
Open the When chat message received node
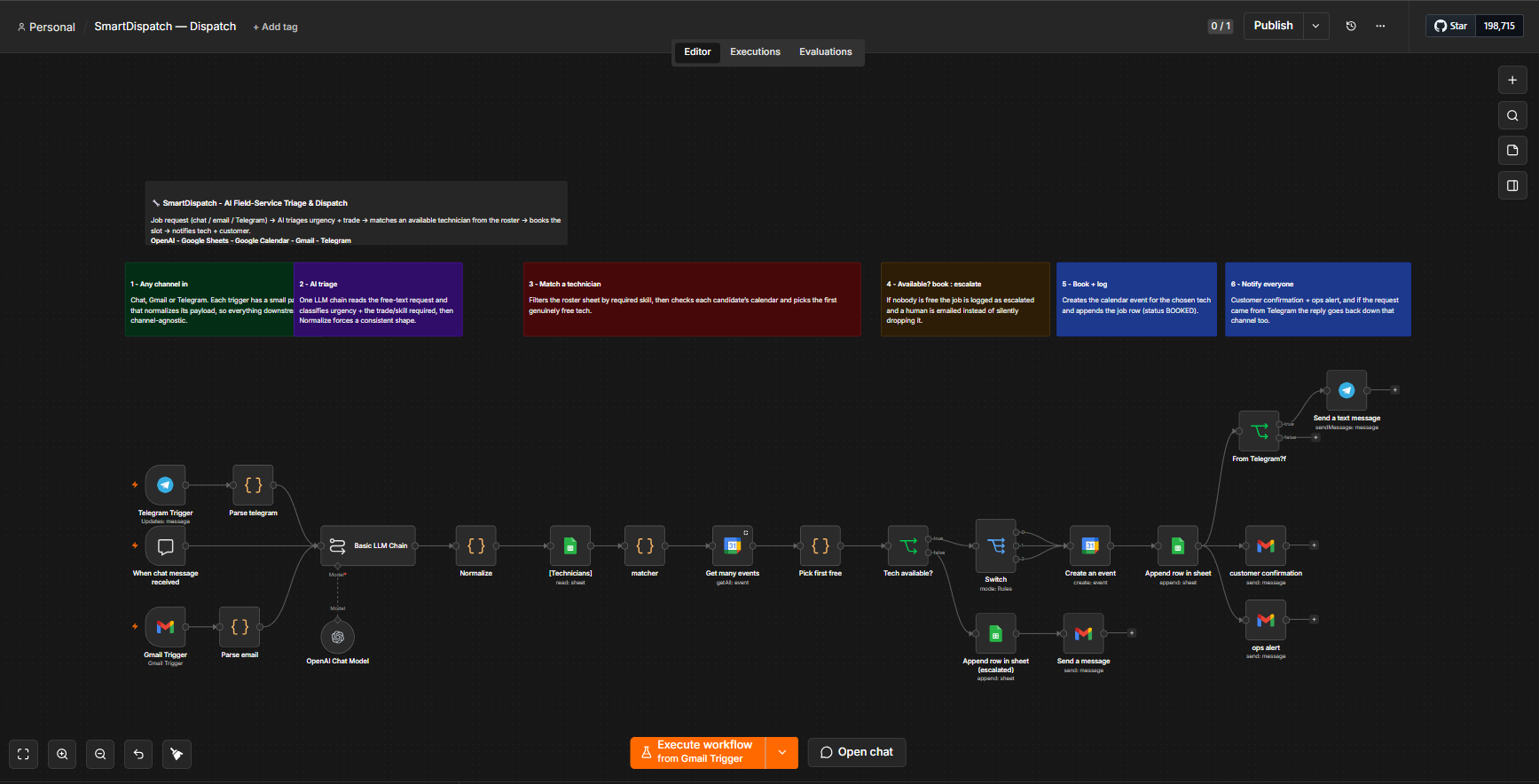point(165,546)
